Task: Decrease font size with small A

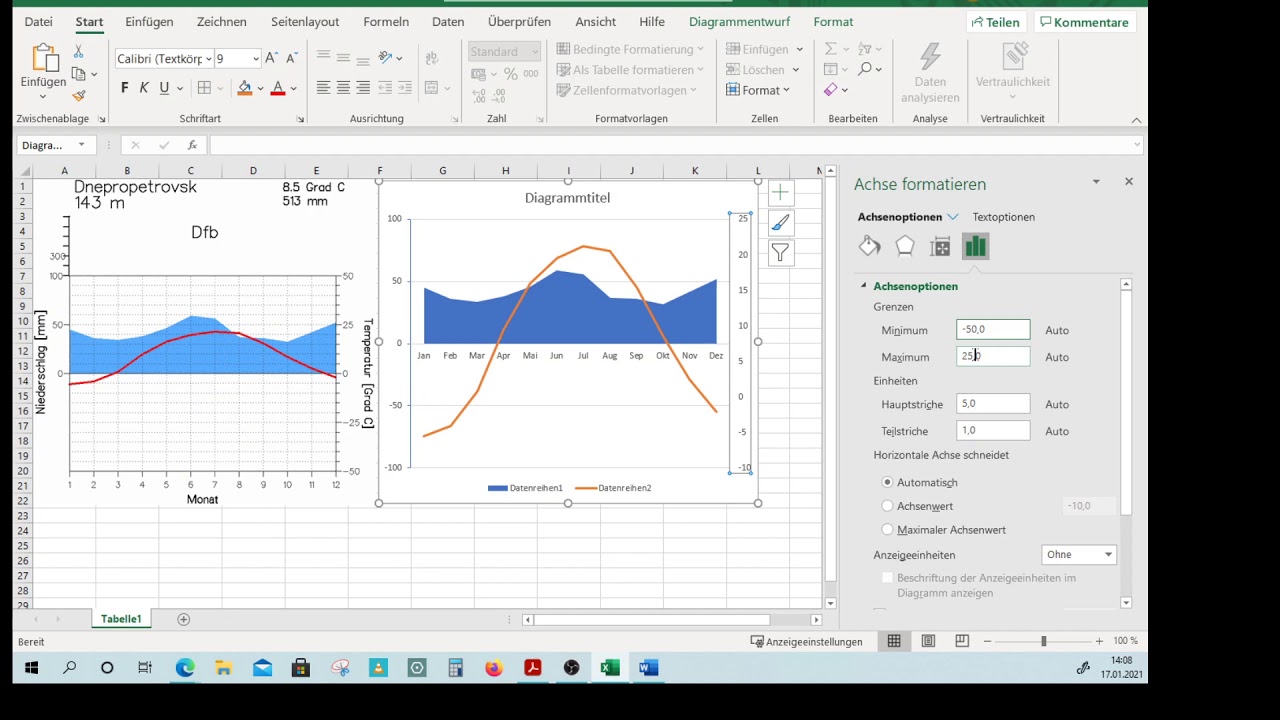Action: click(291, 59)
